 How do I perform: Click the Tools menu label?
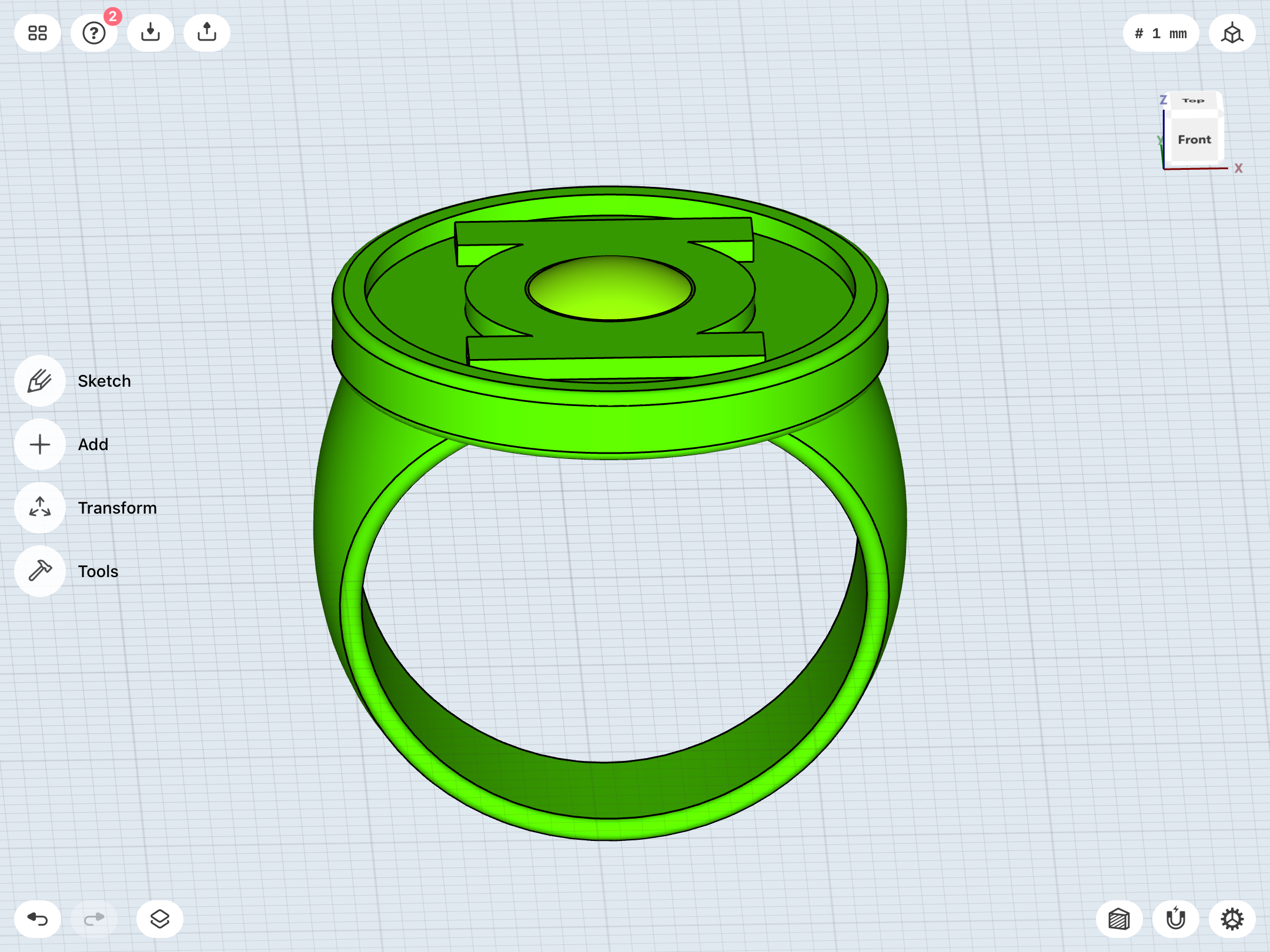[98, 571]
